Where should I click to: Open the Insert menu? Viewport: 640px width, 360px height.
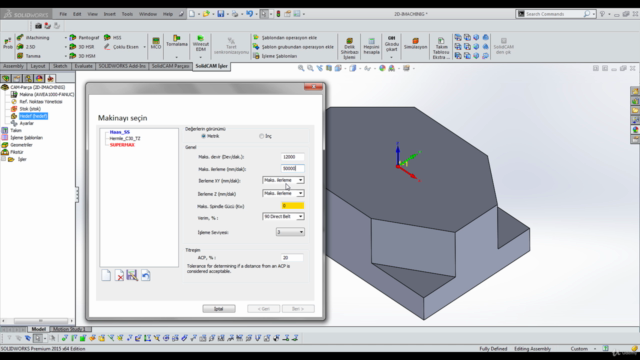point(109,14)
